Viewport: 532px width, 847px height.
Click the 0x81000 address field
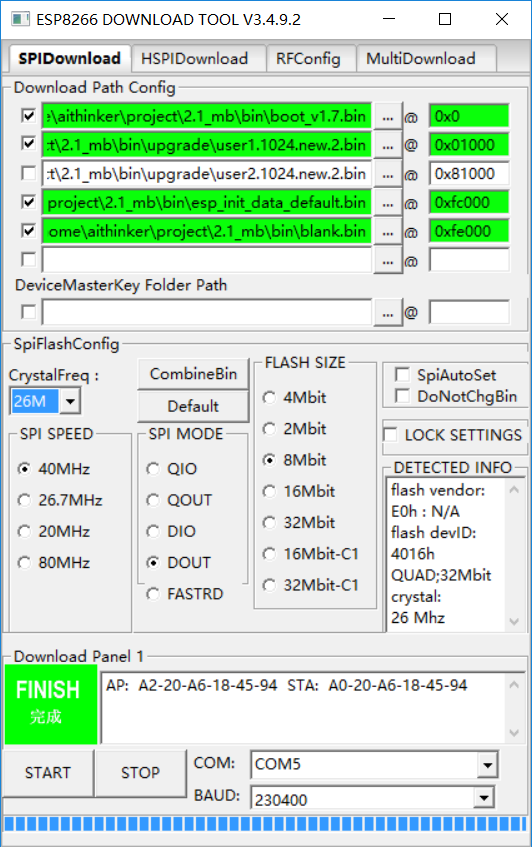[x=469, y=174]
